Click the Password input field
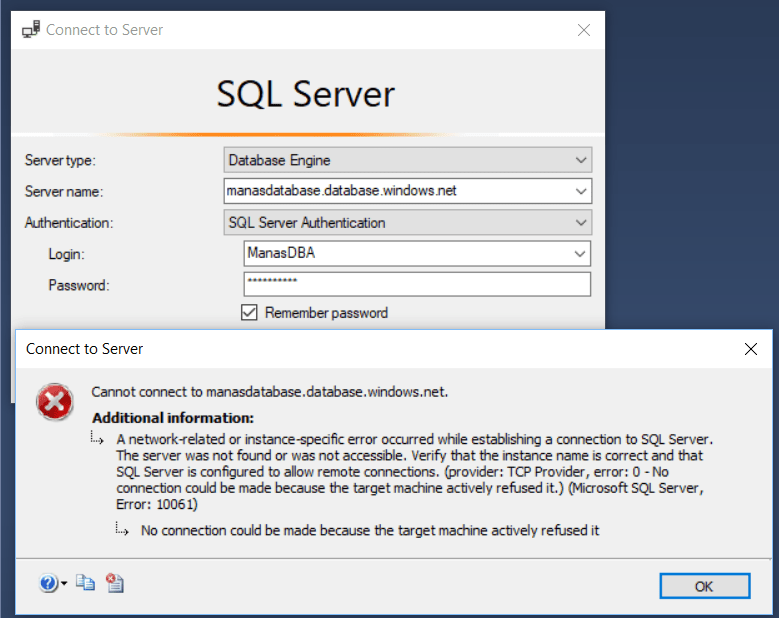The height and width of the screenshot is (618, 779). click(417, 284)
